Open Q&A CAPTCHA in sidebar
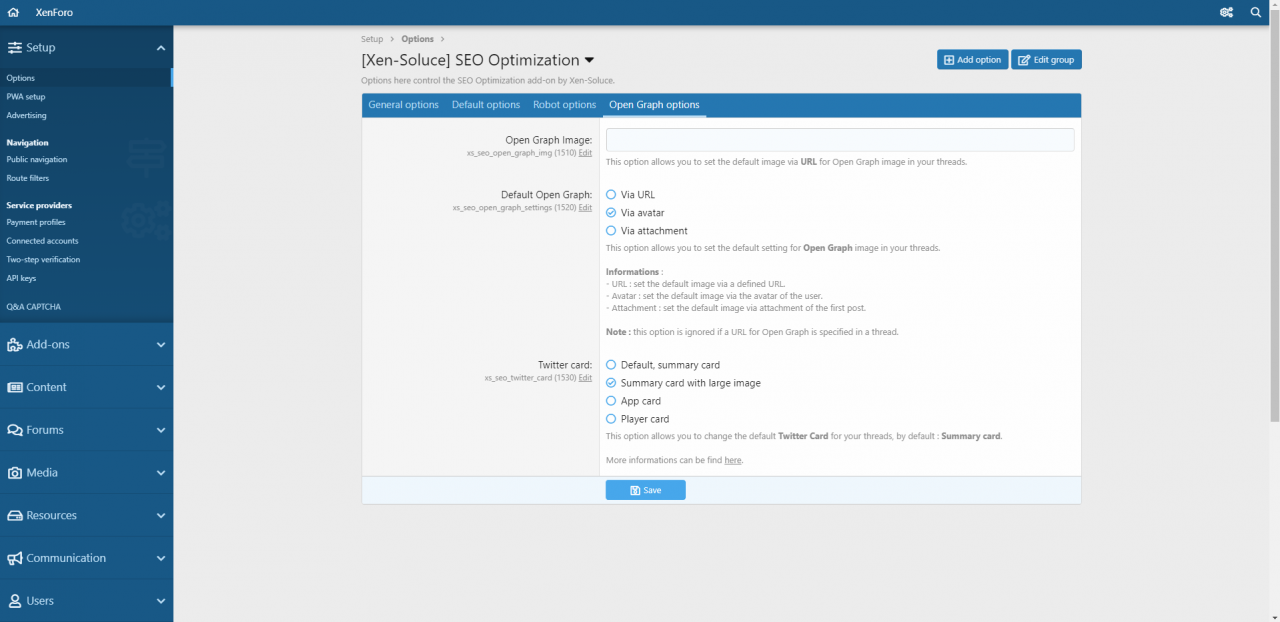This screenshot has width=1280, height=622. click(x=86, y=307)
